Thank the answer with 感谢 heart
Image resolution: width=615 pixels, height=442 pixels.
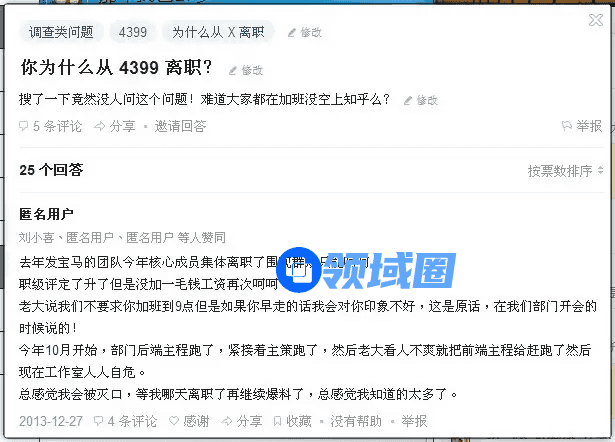[x=189, y=421]
